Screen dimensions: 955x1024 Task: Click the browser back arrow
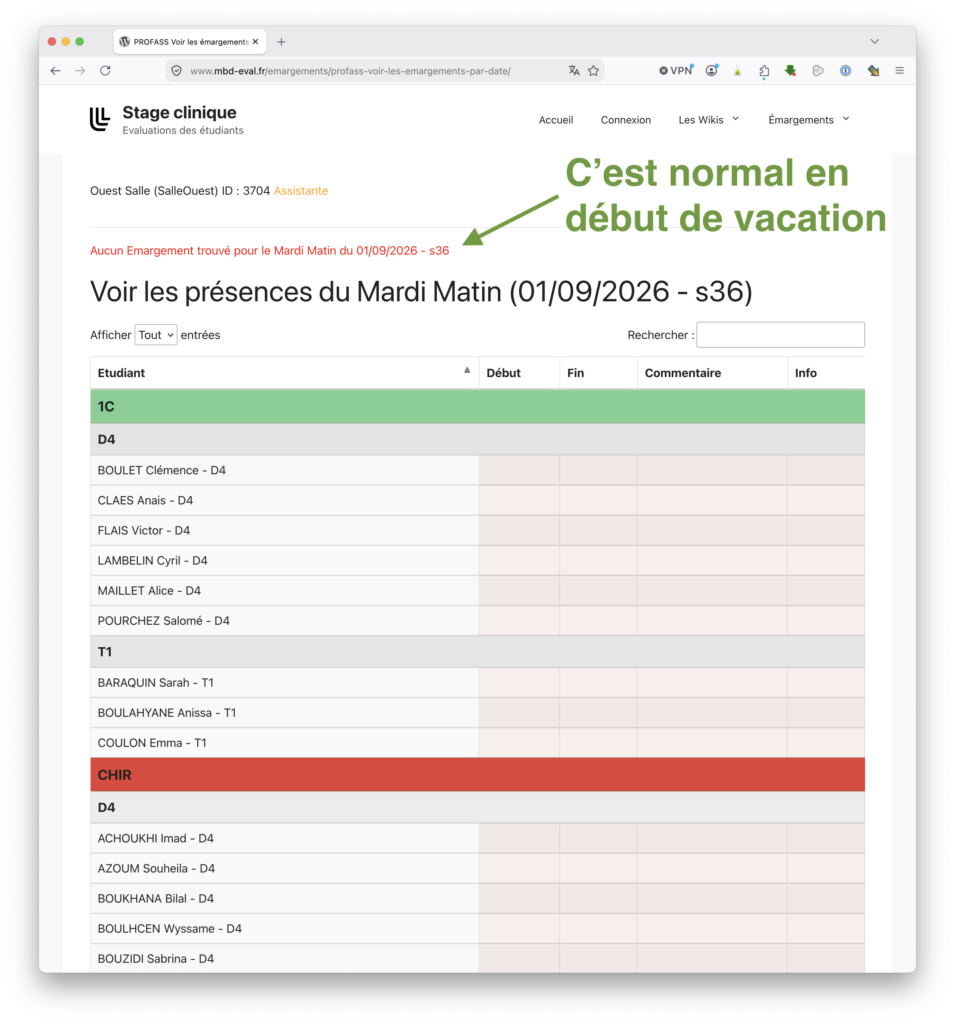tap(56, 71)
